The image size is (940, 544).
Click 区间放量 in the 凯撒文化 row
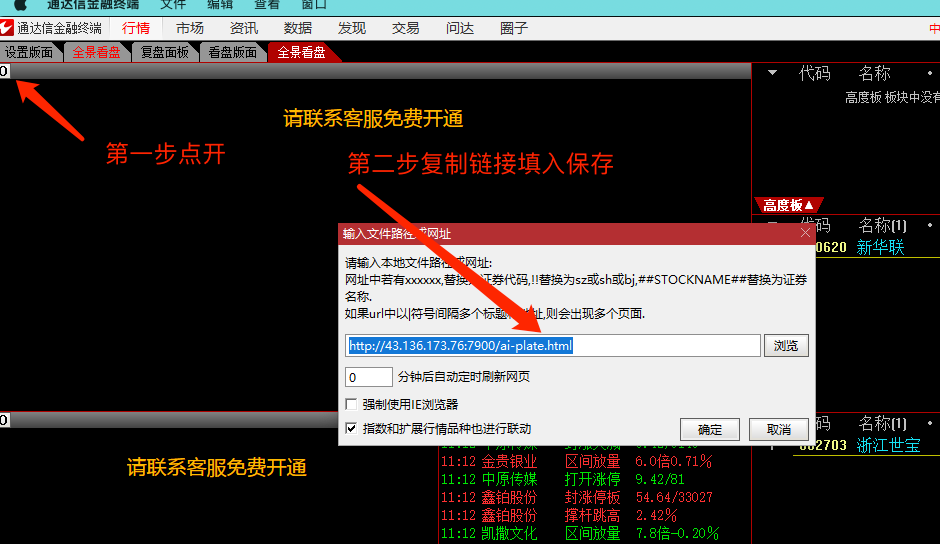click(592, 533)
